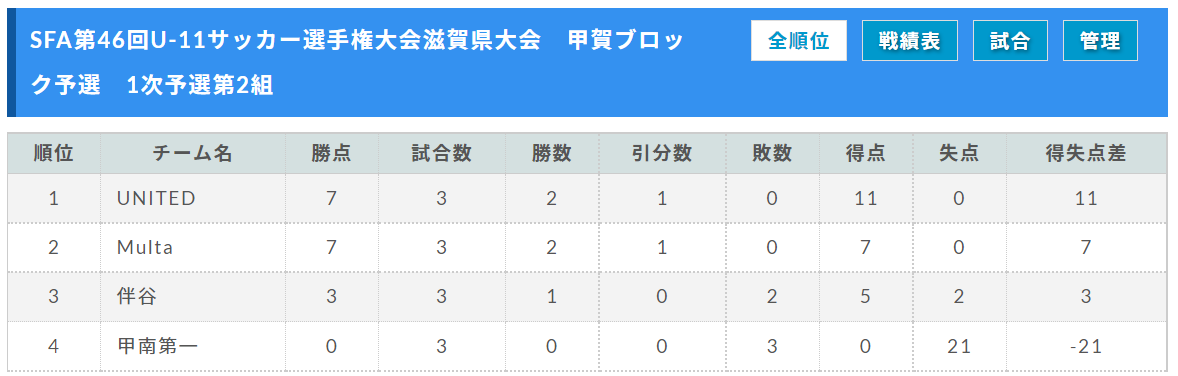The width and height of the screenshot is (1178, 376).
Task: Click the 敗数 column header
Action: (x=772, y=154)
